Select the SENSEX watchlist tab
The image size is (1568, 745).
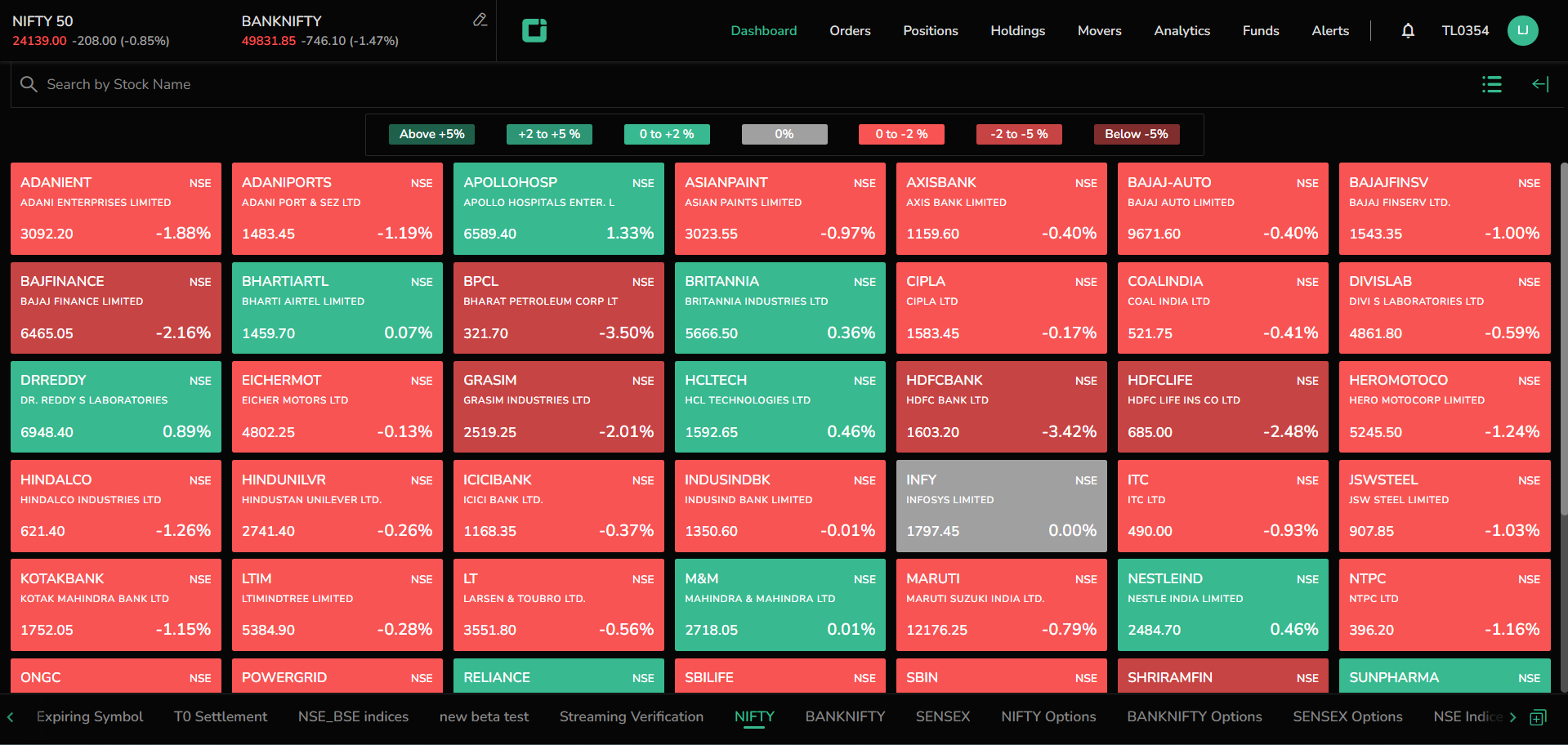(943, 716)
